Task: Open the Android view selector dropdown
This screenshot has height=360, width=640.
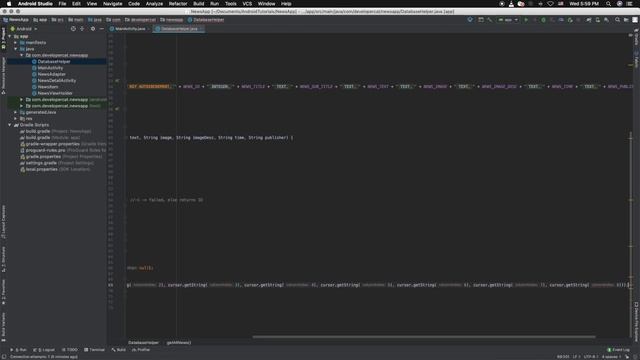Action: coord(24,29)
